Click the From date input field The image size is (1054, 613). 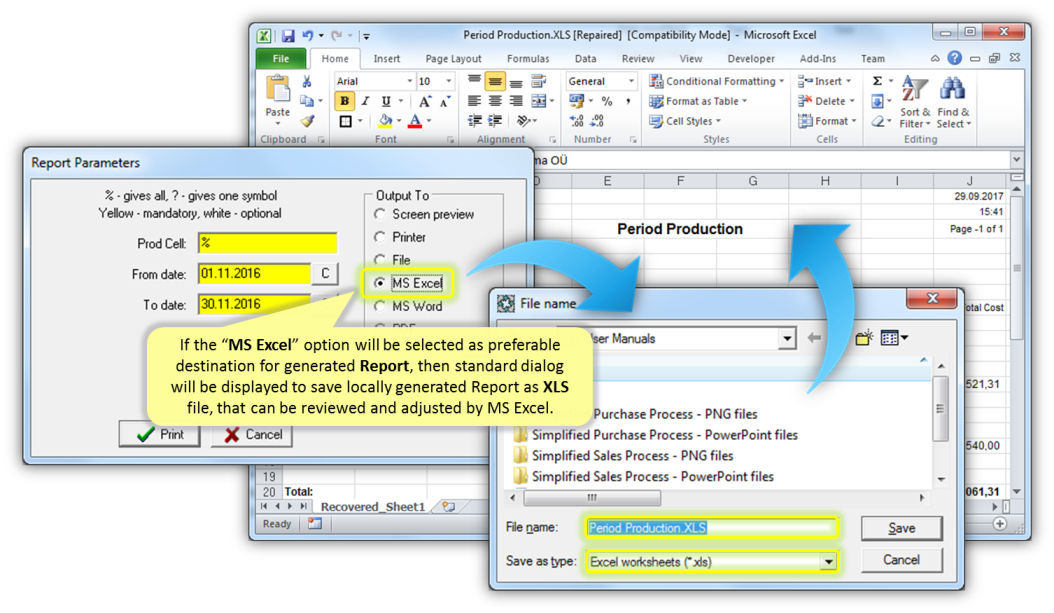point(255,274)
